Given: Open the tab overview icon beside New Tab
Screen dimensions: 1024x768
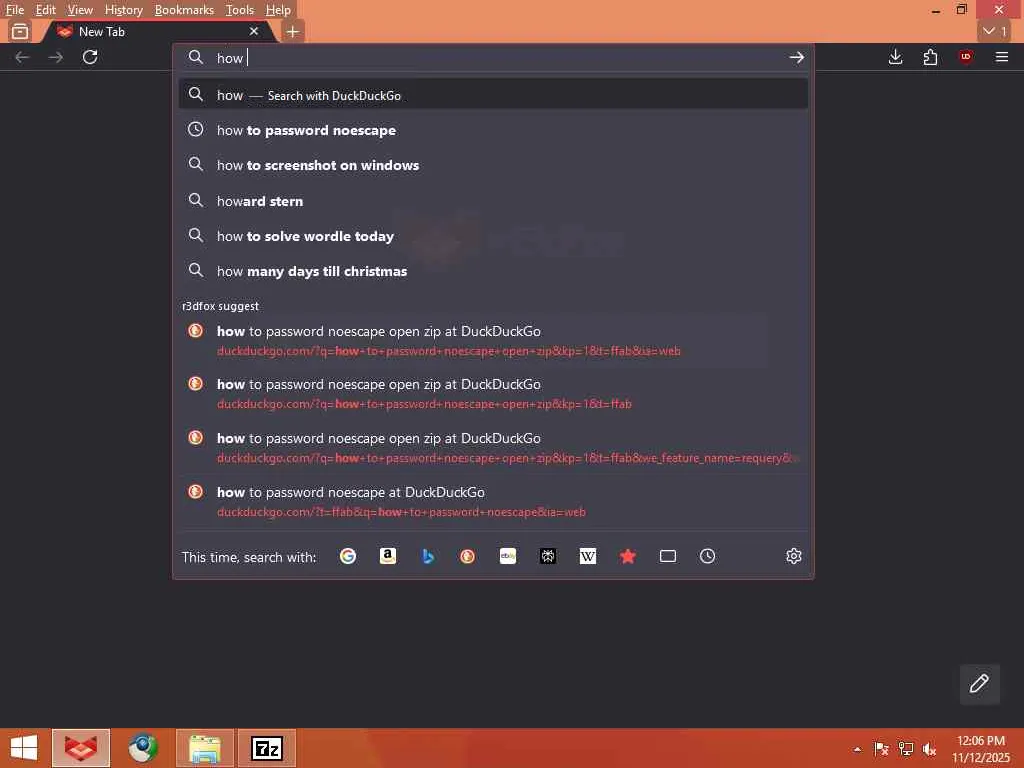Looking at the screenshot, I should click(x=20, y=31).
